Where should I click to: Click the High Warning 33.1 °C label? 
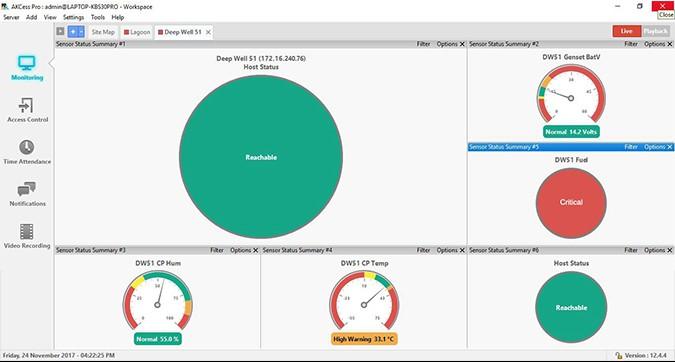click(x=364, y=339)
